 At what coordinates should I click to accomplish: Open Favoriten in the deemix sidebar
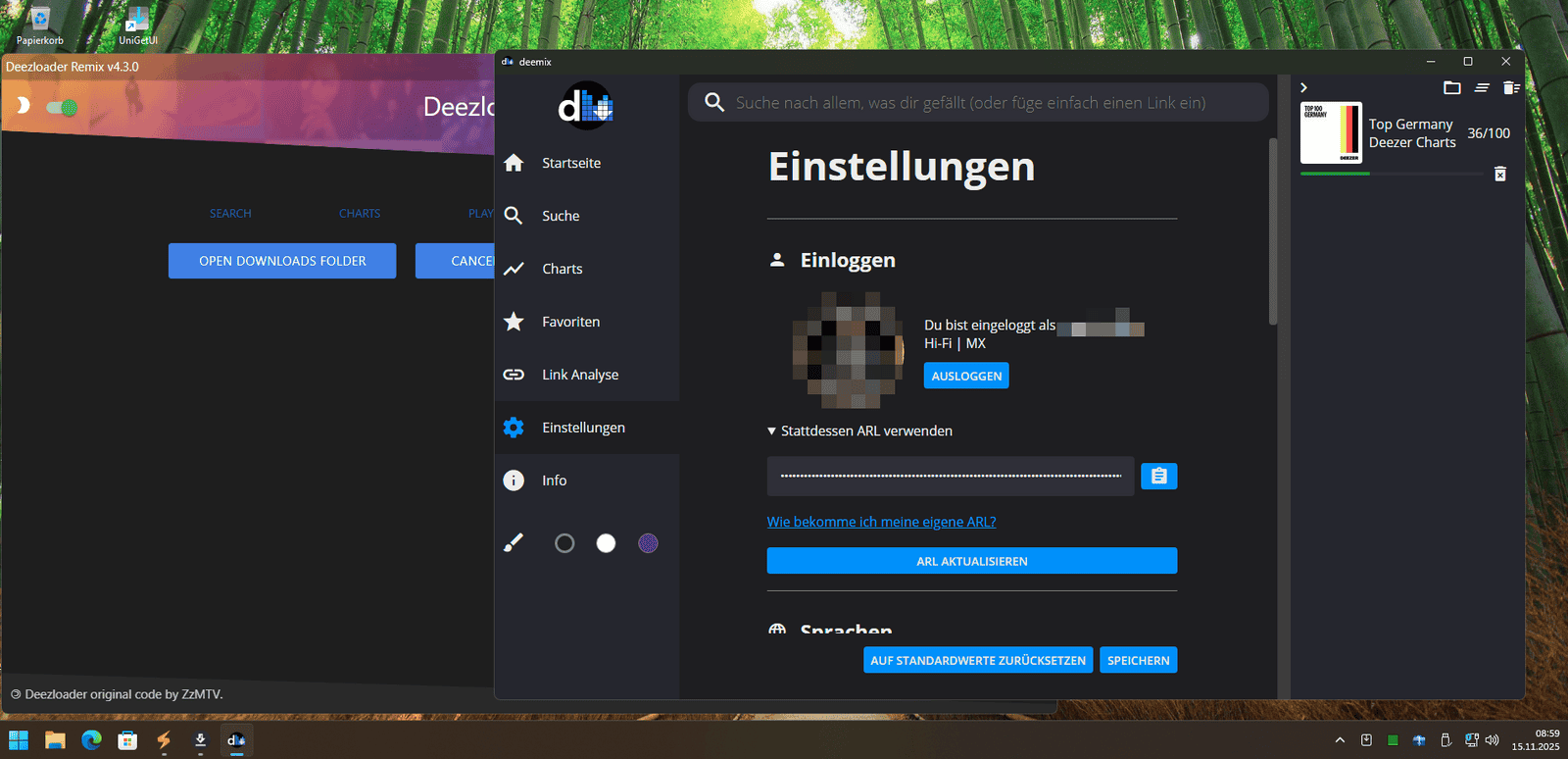coord(587,322)
